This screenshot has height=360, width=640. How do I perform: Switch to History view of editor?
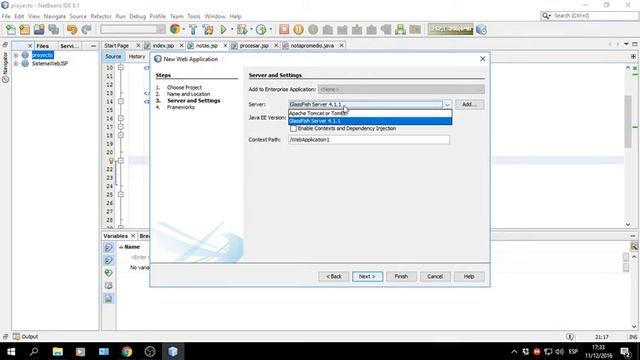point(137,56)
